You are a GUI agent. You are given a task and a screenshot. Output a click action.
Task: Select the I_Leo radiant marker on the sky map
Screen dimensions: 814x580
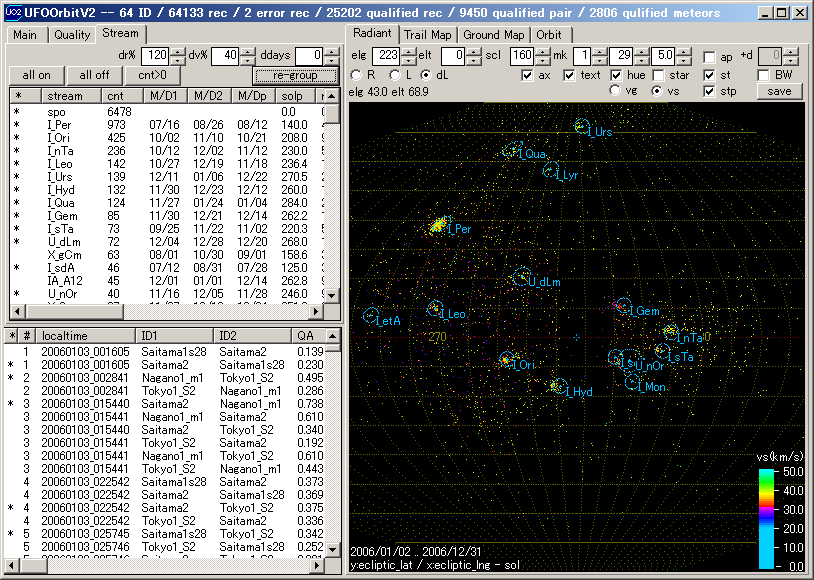(x=435, y=309)
